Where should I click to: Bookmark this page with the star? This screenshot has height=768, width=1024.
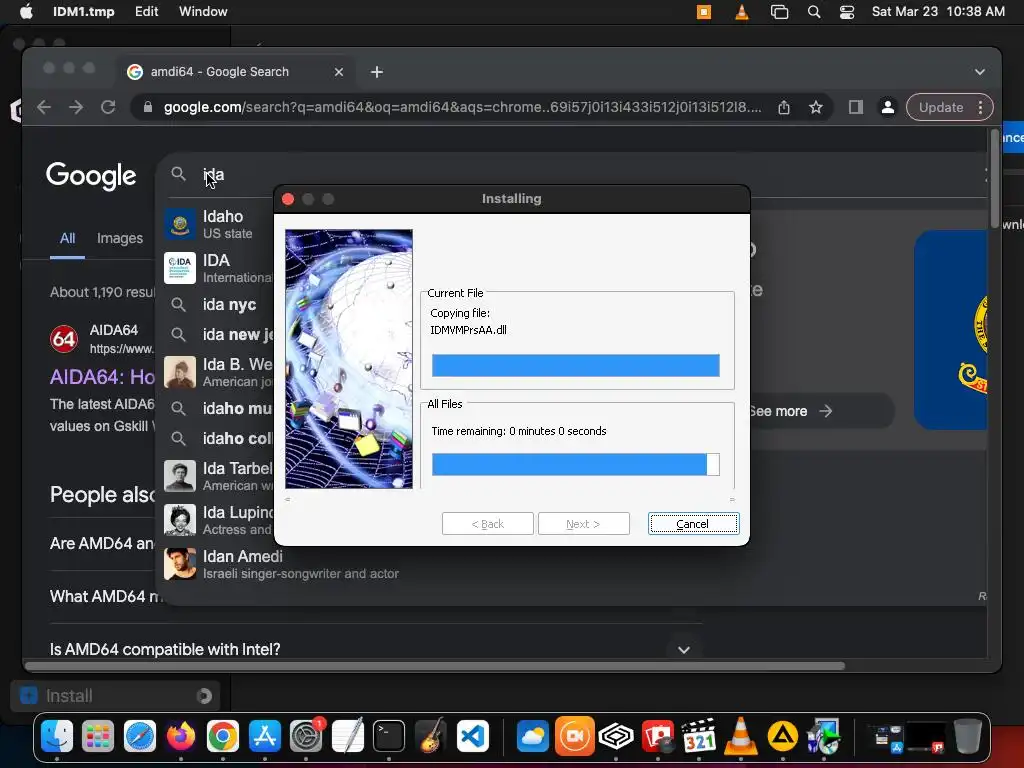(x=816, y=107)
